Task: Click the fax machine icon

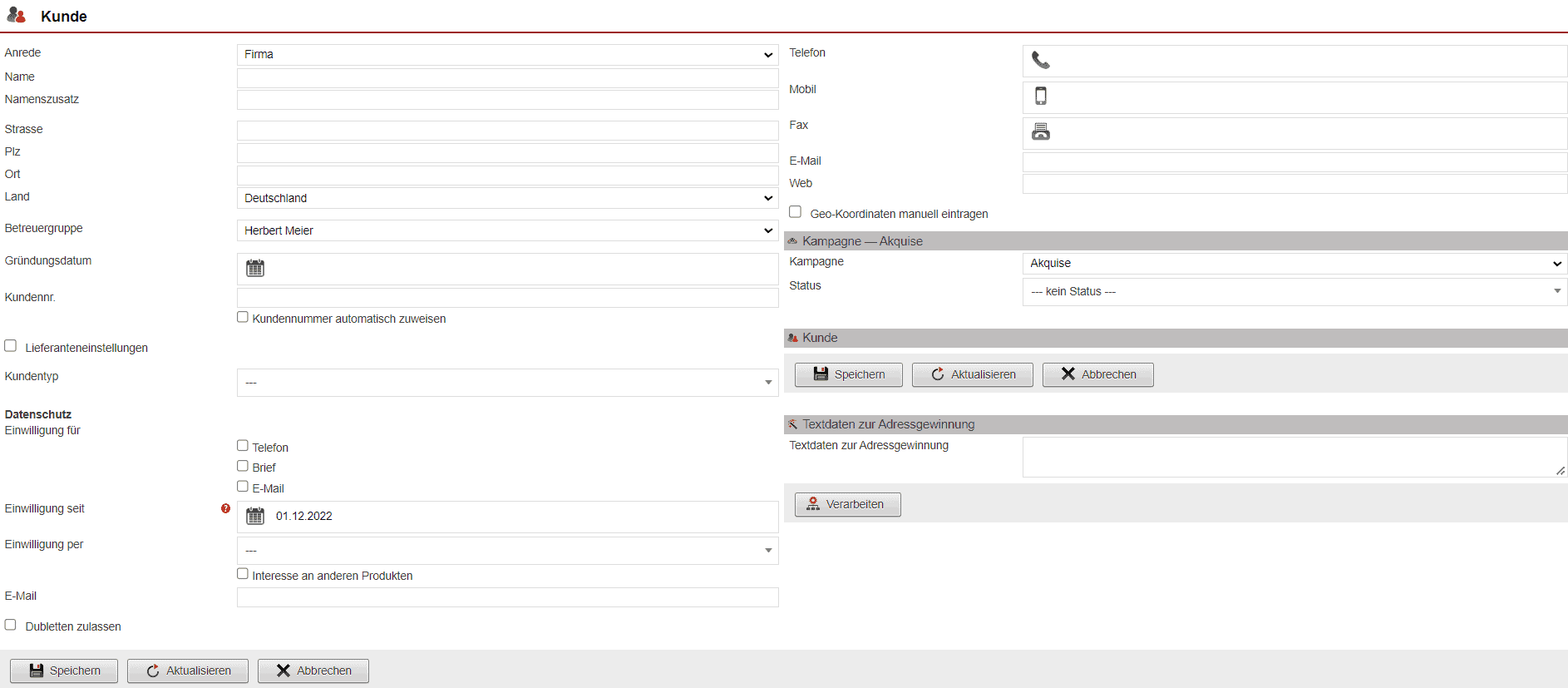Action: (1040, 132)
